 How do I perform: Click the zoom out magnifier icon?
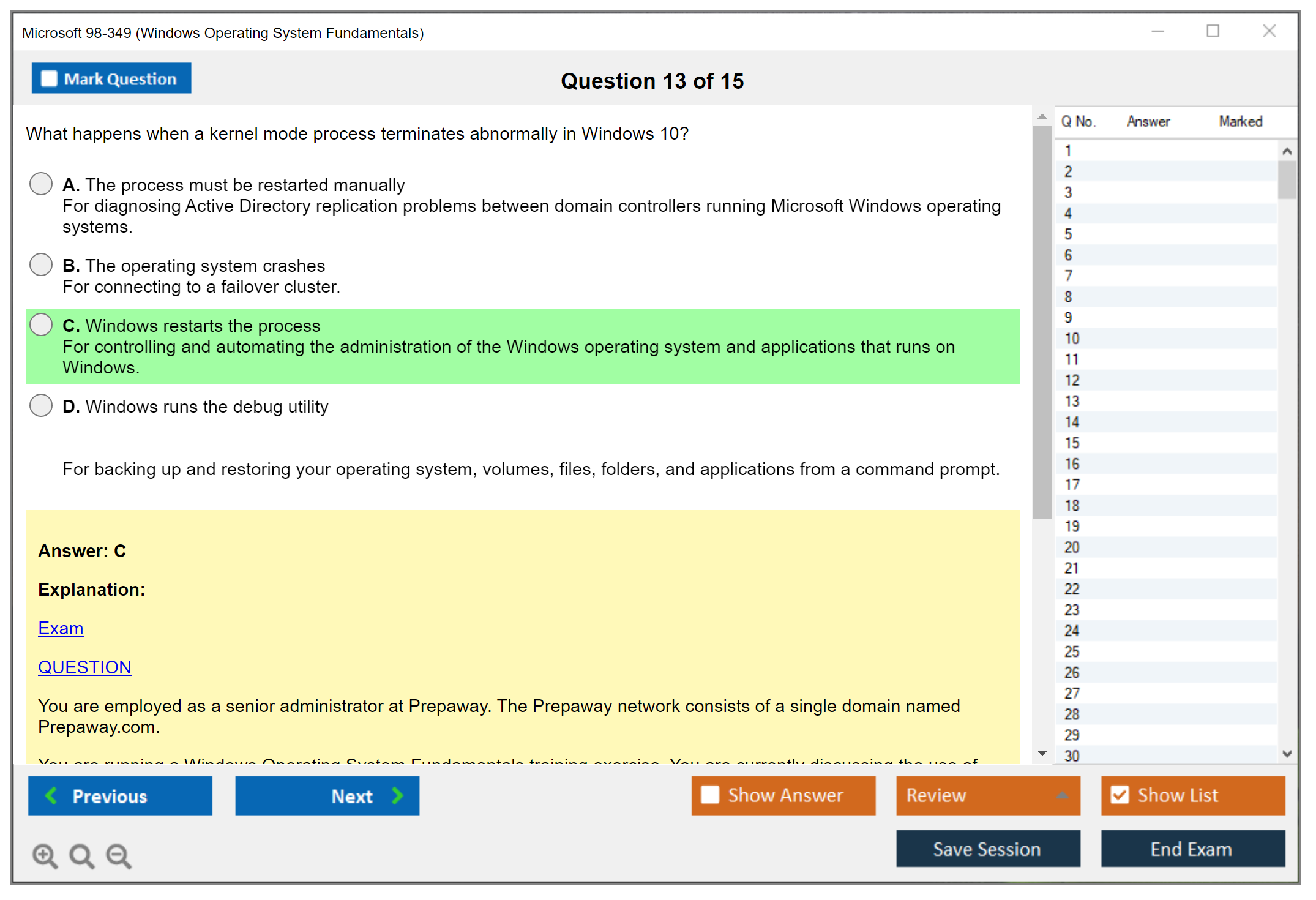118,855
